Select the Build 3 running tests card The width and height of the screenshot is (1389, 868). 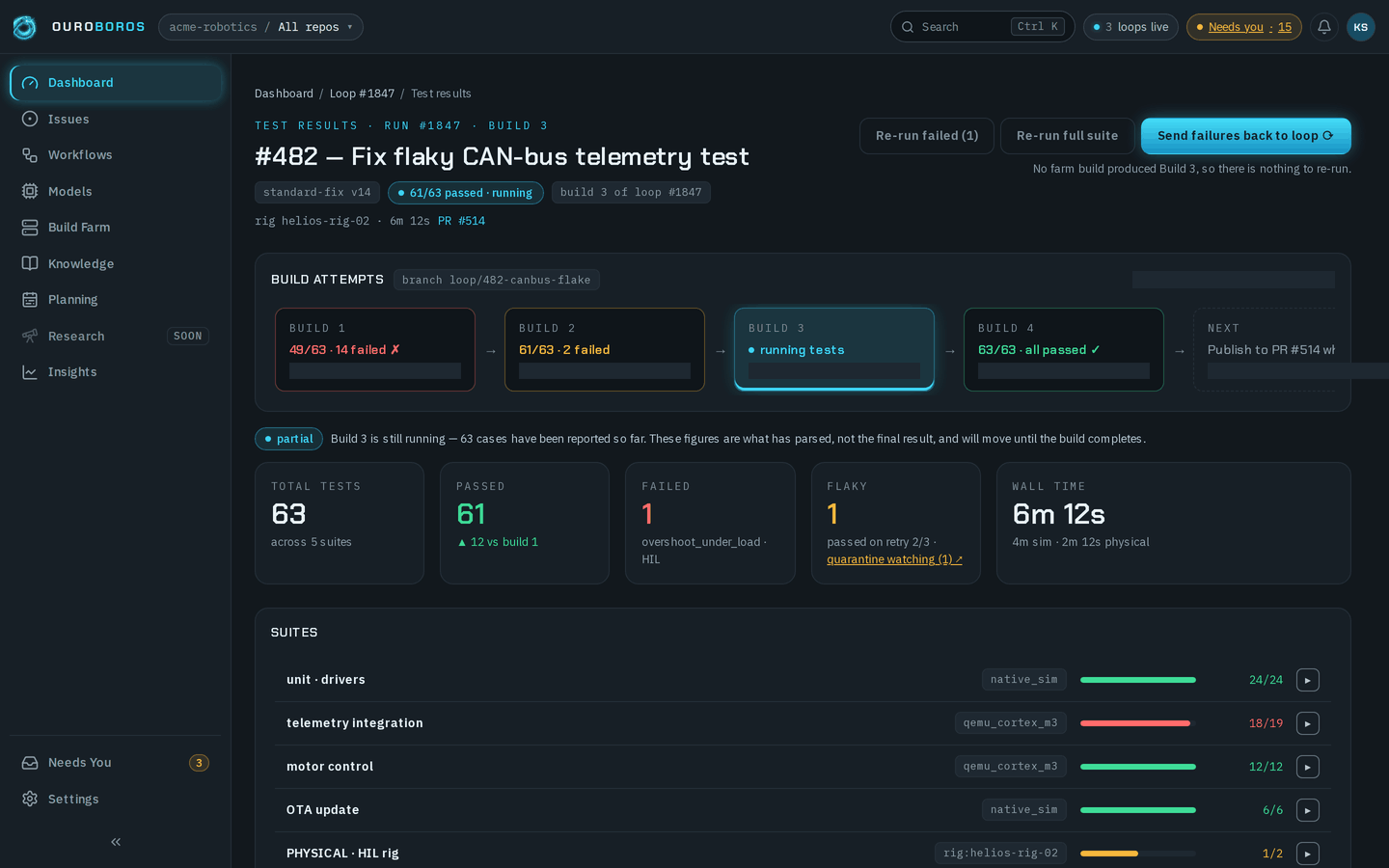pyautogui.click(x=834, y=349)
